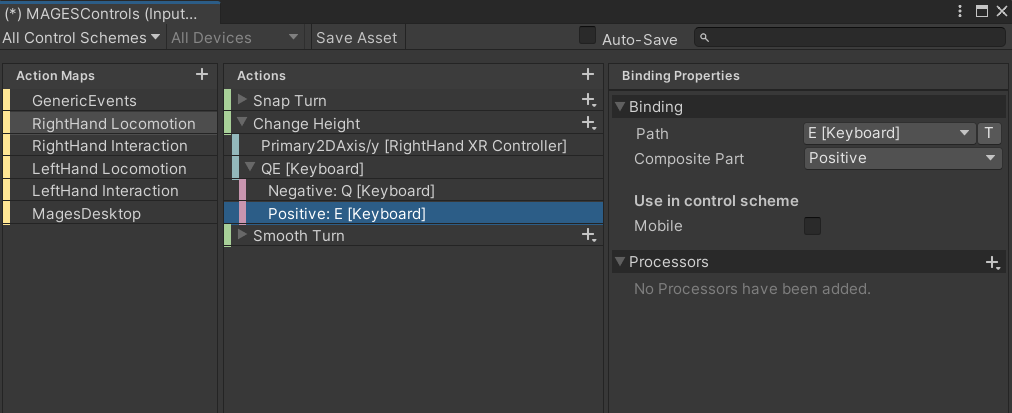Image resolution: width=1012 pixels, height=413 pixels.
Task: Open the Path dropdown showing E [Keyboard]
Action: (889, 133)
